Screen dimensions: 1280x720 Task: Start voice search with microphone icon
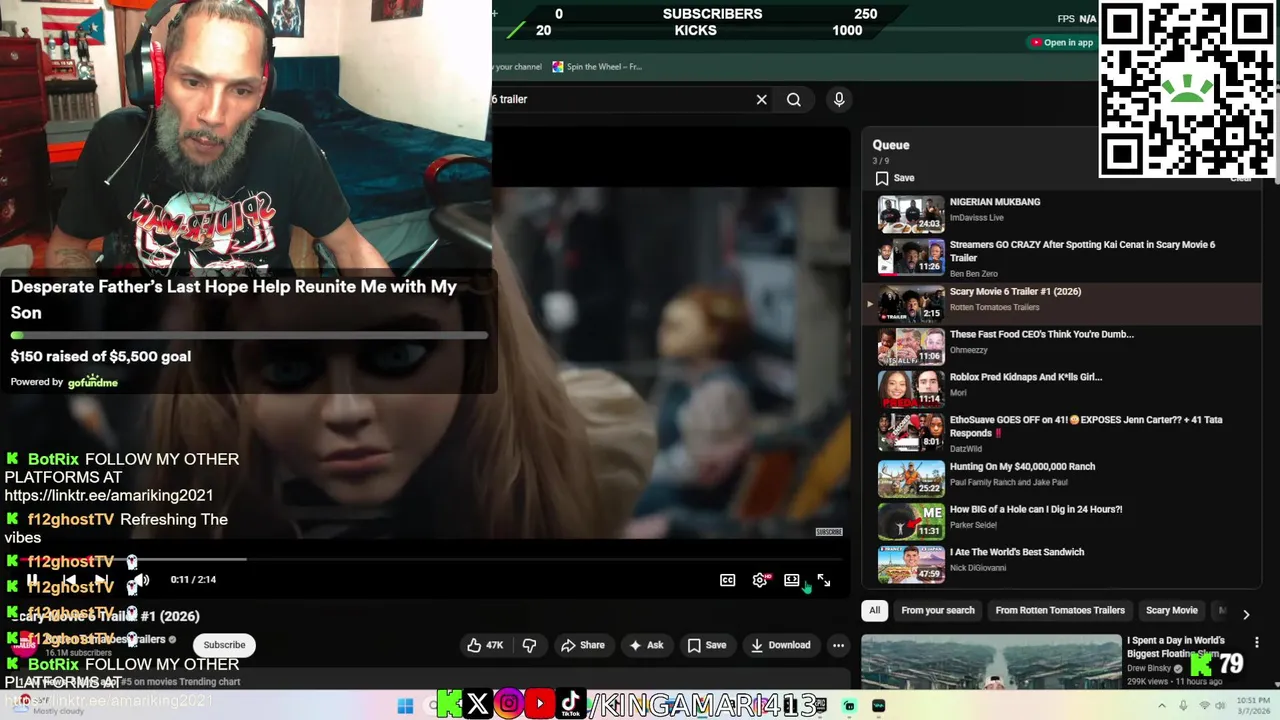[839, 99]
